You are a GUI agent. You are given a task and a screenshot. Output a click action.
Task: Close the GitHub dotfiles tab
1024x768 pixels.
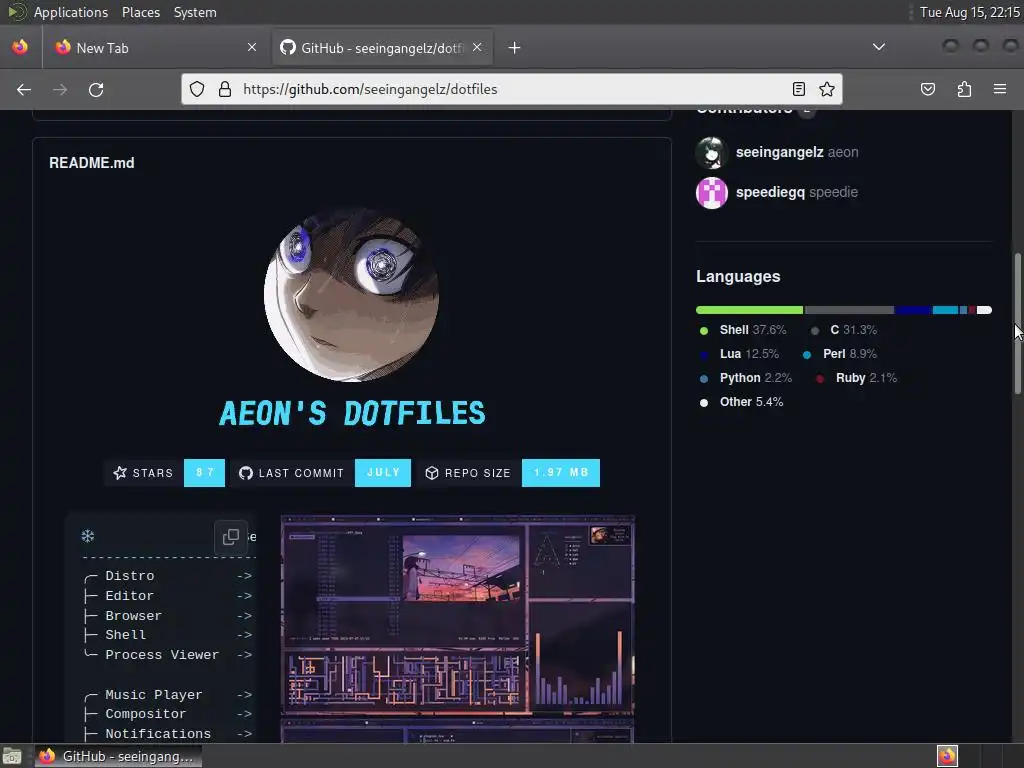tap(477, 47)
